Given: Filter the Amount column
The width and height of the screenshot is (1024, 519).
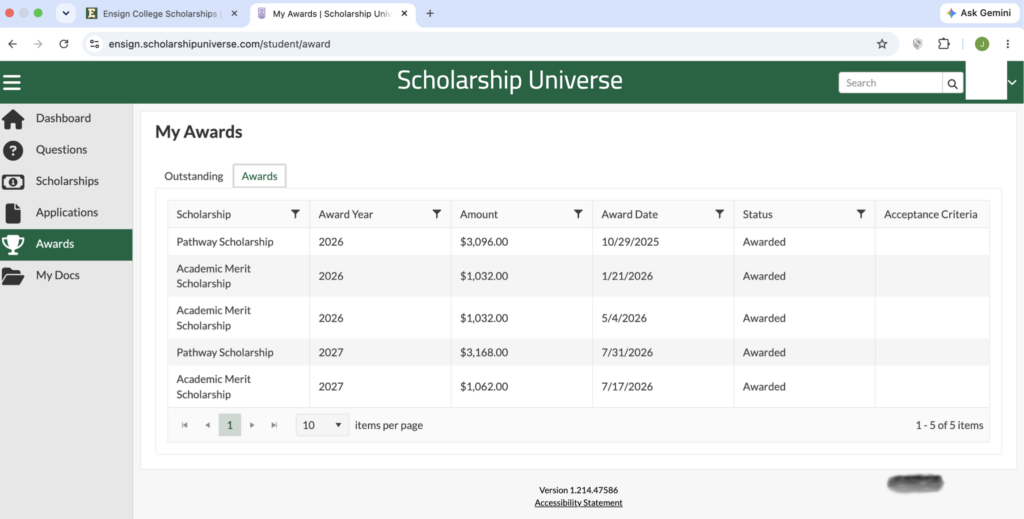Looking at the screenshot, I should [578, 214].
